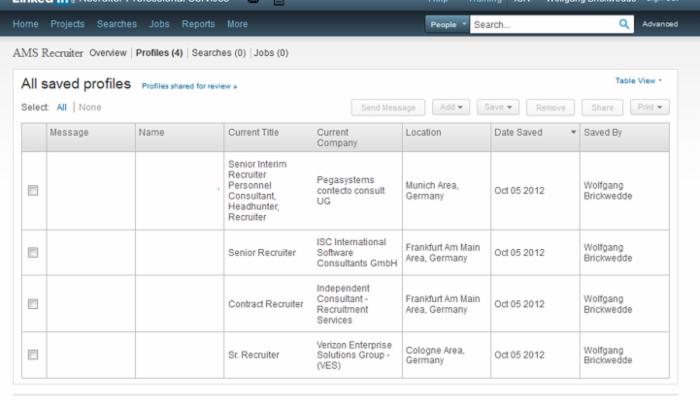This screenshot has height=402, width=700.
Task: Click the Date Saved sort arrow
Action: (x=573, y=132)
